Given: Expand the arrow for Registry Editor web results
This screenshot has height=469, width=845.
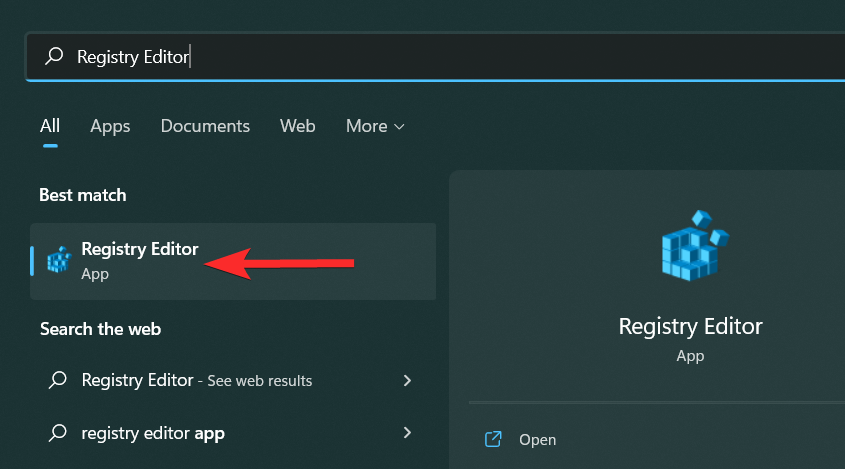Looking at the screenshot, I should coord(407,380).
